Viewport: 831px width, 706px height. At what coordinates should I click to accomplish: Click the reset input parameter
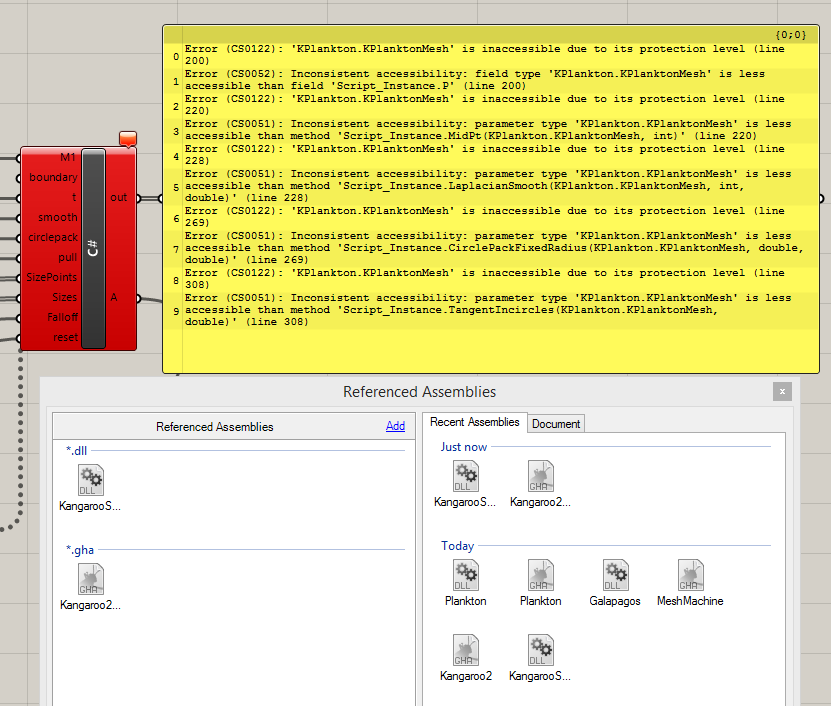pyautogui.click(x=66, y=338)
